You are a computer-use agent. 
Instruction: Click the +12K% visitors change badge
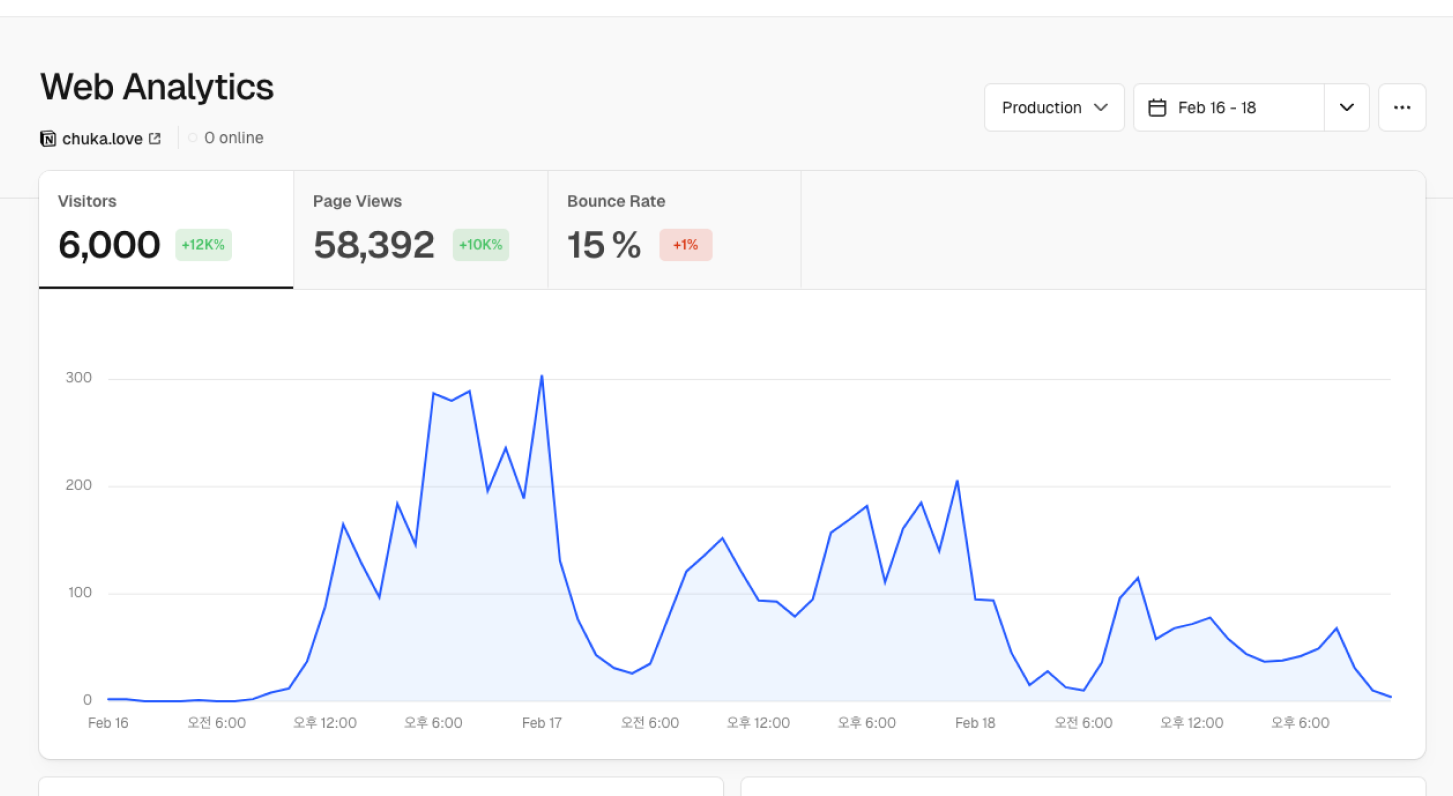point(203,245)
